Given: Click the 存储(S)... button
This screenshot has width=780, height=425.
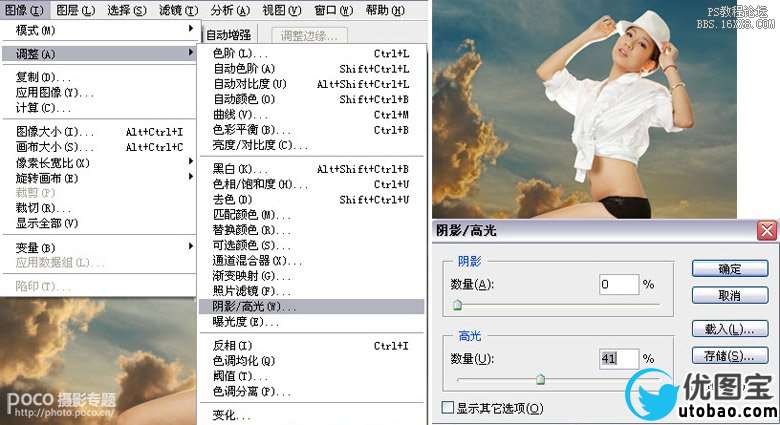Looking at the screenshot, I should tap(730, 356).
